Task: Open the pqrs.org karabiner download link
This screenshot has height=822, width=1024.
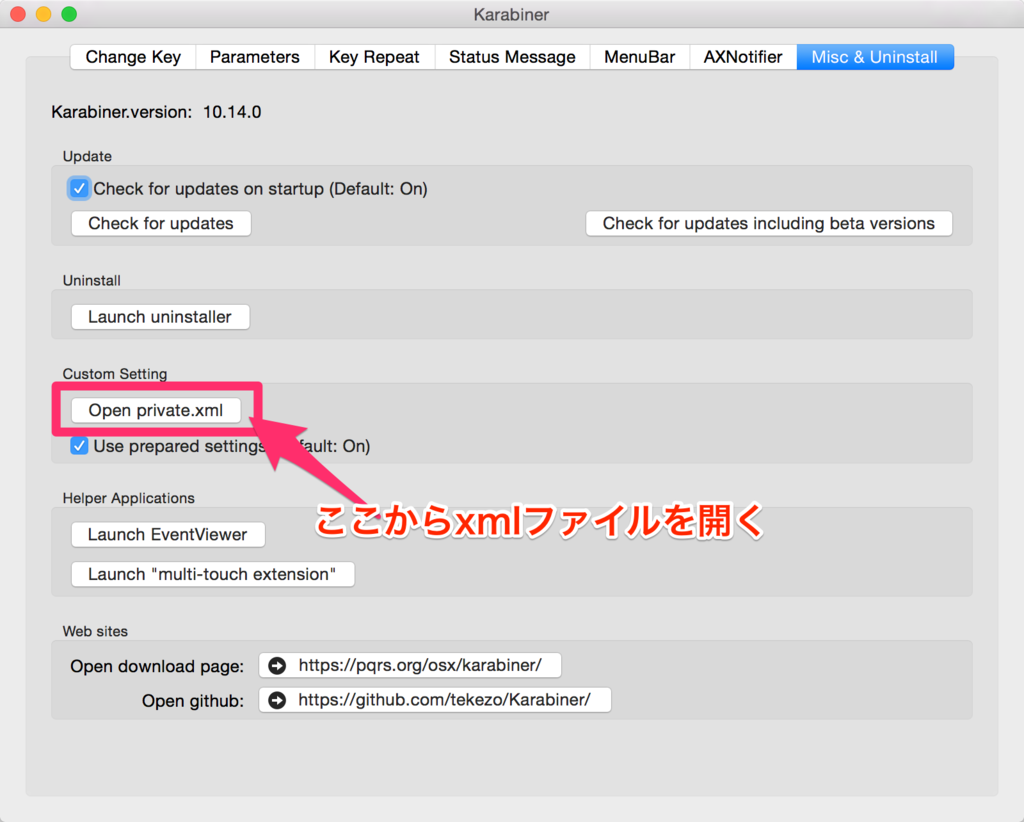Action: pos(409,665)
